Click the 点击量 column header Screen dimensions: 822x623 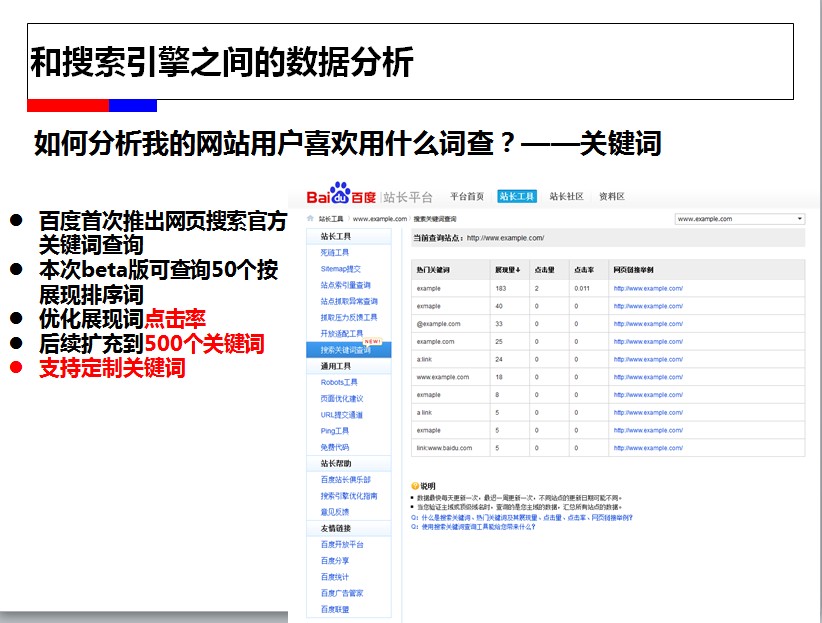(545, 270)
